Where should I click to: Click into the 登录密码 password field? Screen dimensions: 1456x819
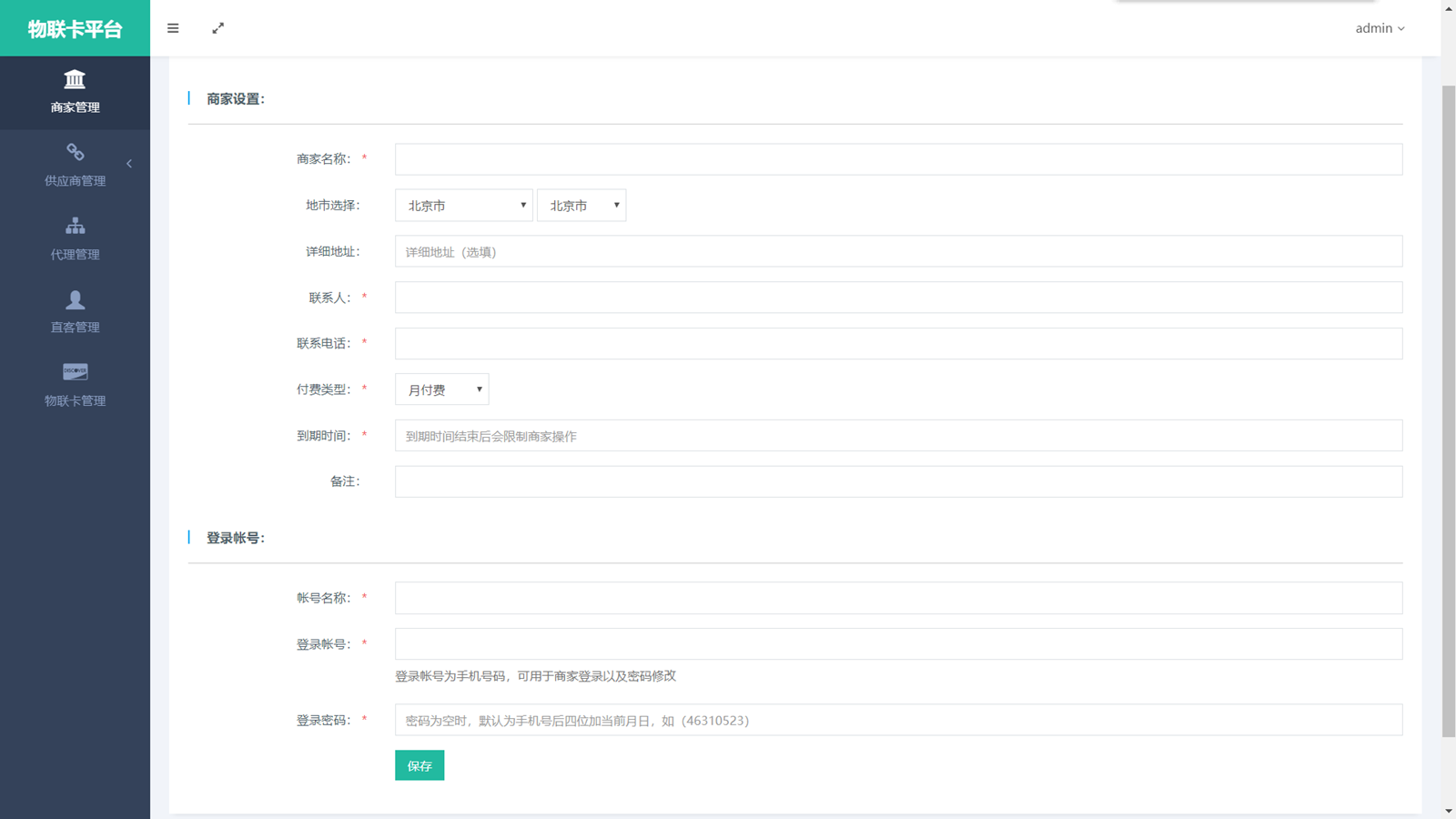click(898, 720)
